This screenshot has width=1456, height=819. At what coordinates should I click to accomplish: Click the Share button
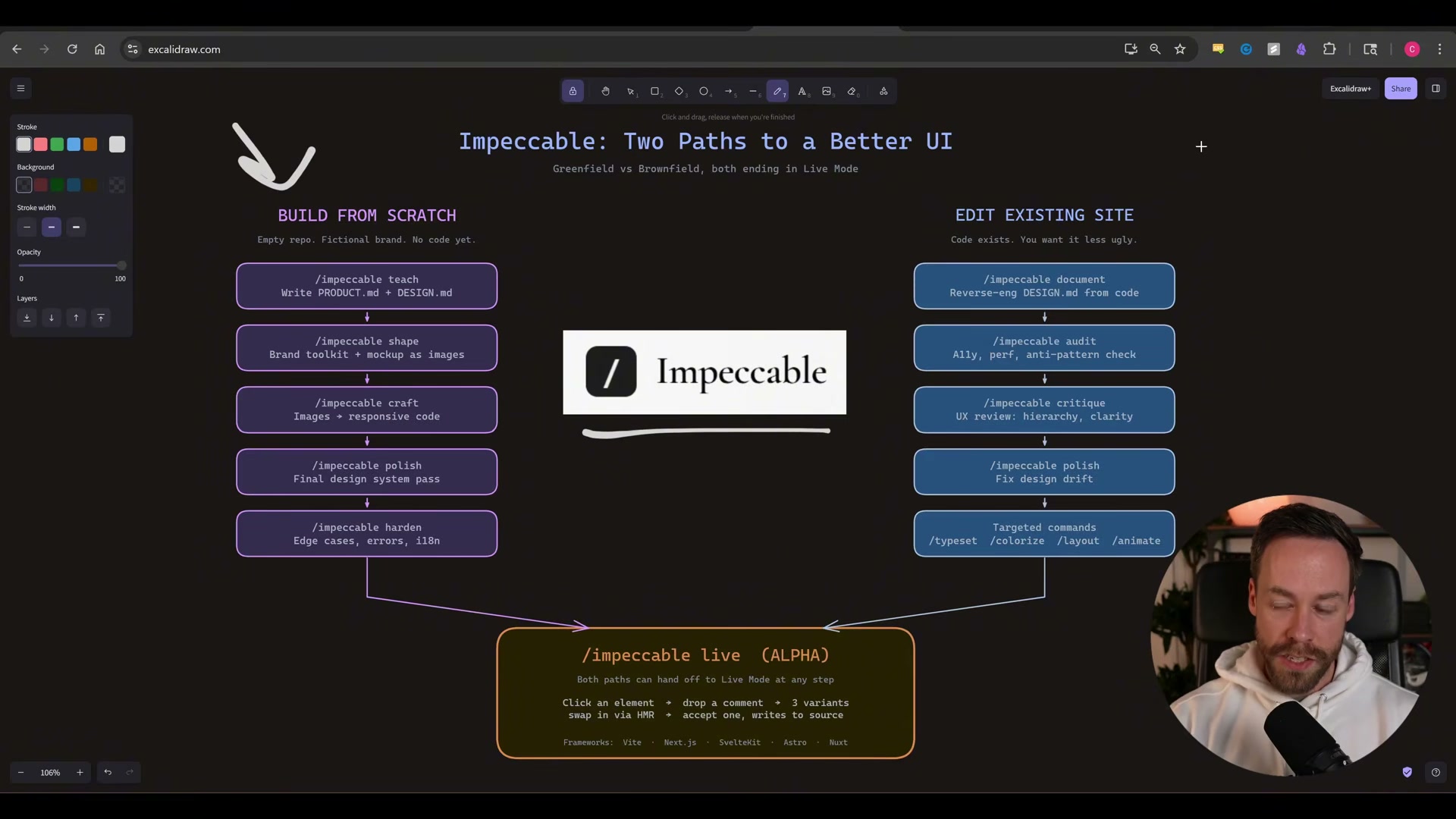(x=1401, y=89)
